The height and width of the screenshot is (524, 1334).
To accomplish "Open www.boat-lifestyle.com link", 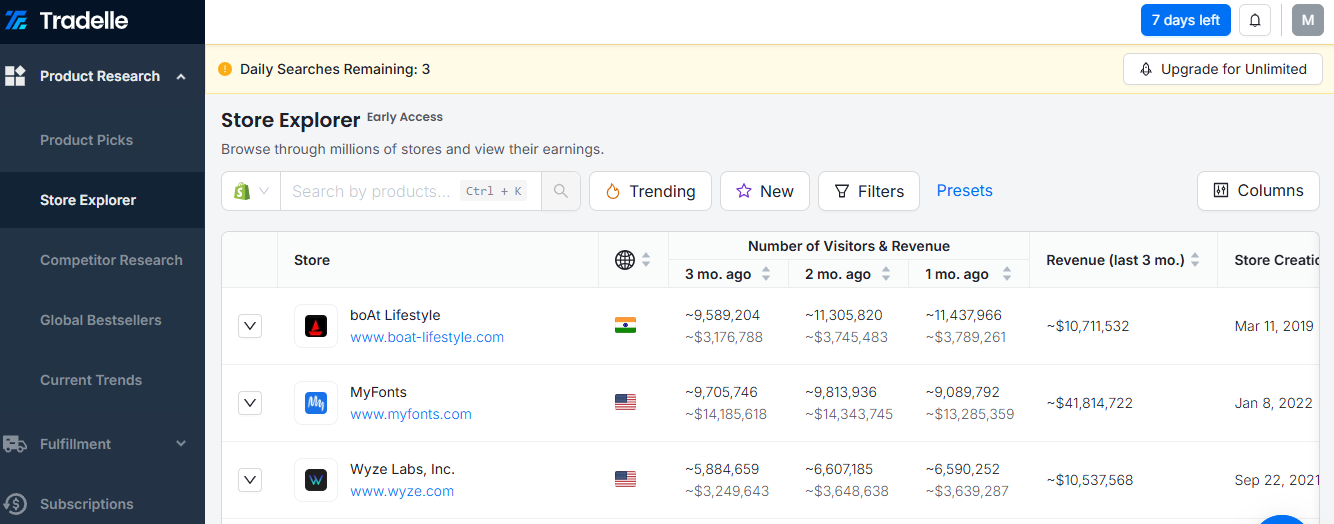I will point(427,337).
